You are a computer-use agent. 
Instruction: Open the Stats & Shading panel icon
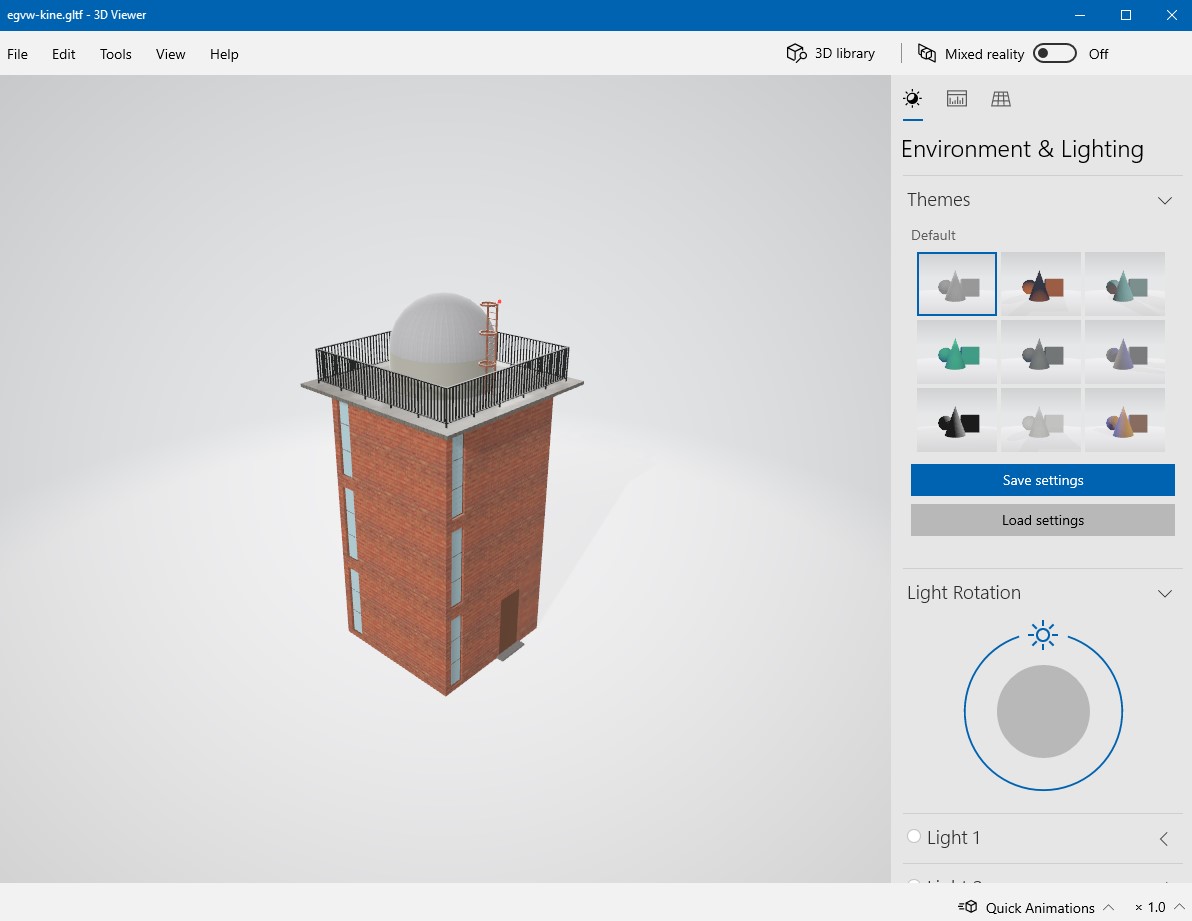click(956, 99)
